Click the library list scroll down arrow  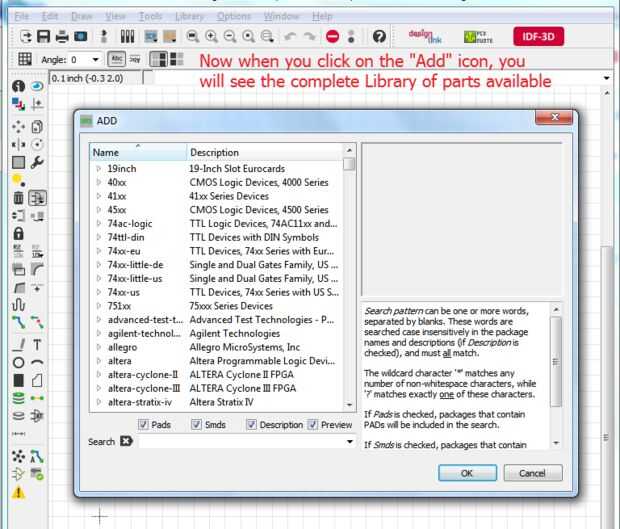coord(349,405)
